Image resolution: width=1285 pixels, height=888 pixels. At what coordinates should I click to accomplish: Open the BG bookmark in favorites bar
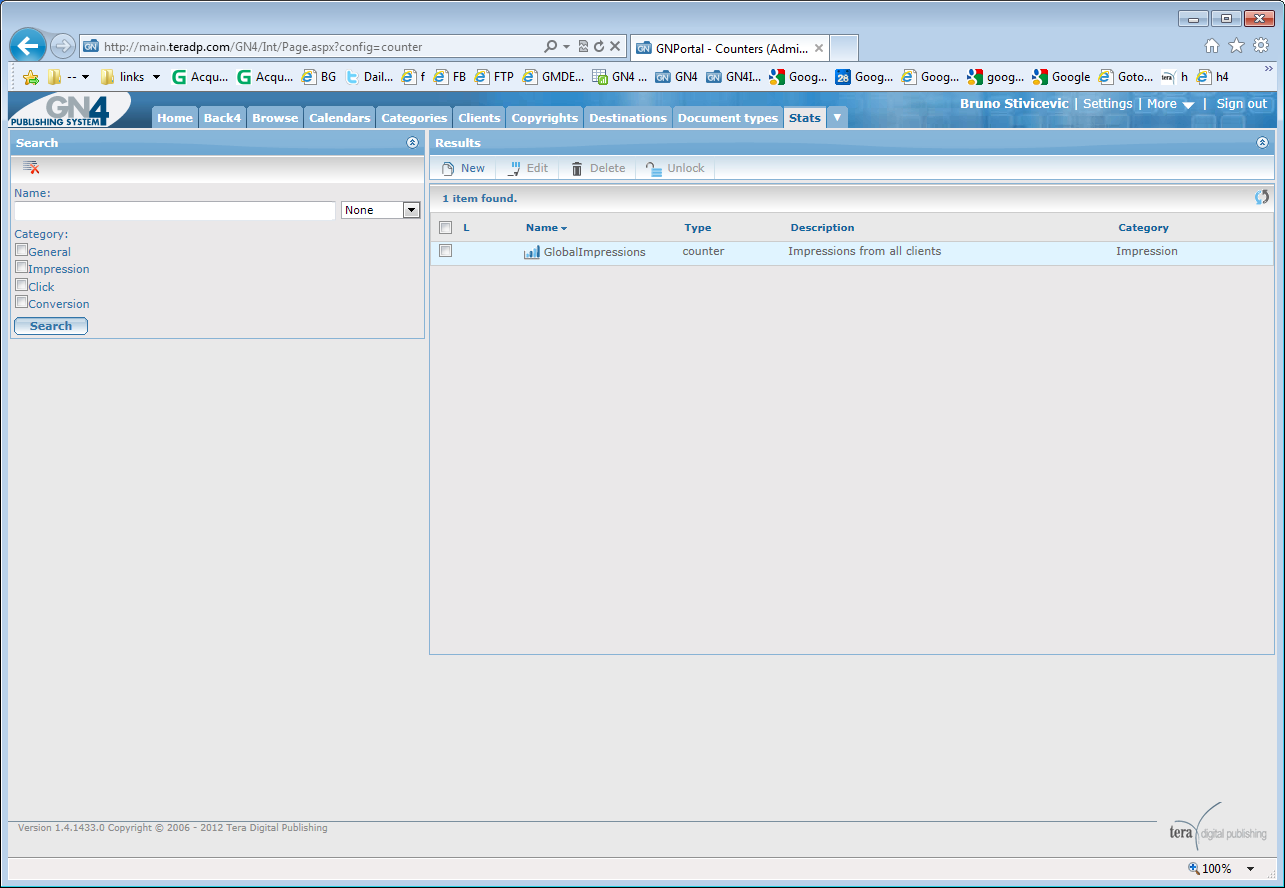[x=320, y=77]
